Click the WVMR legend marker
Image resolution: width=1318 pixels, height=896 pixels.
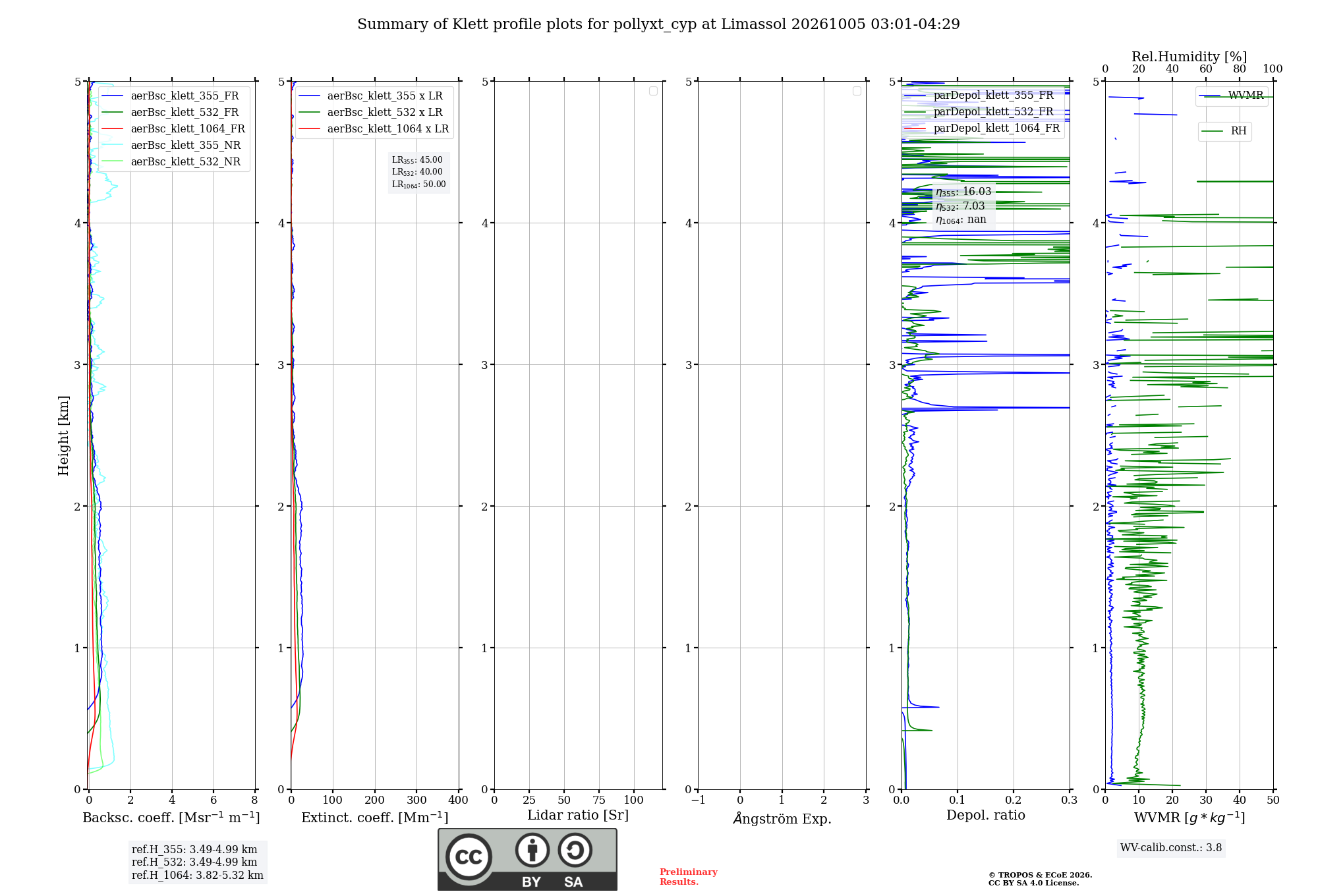click(1209, 96)
